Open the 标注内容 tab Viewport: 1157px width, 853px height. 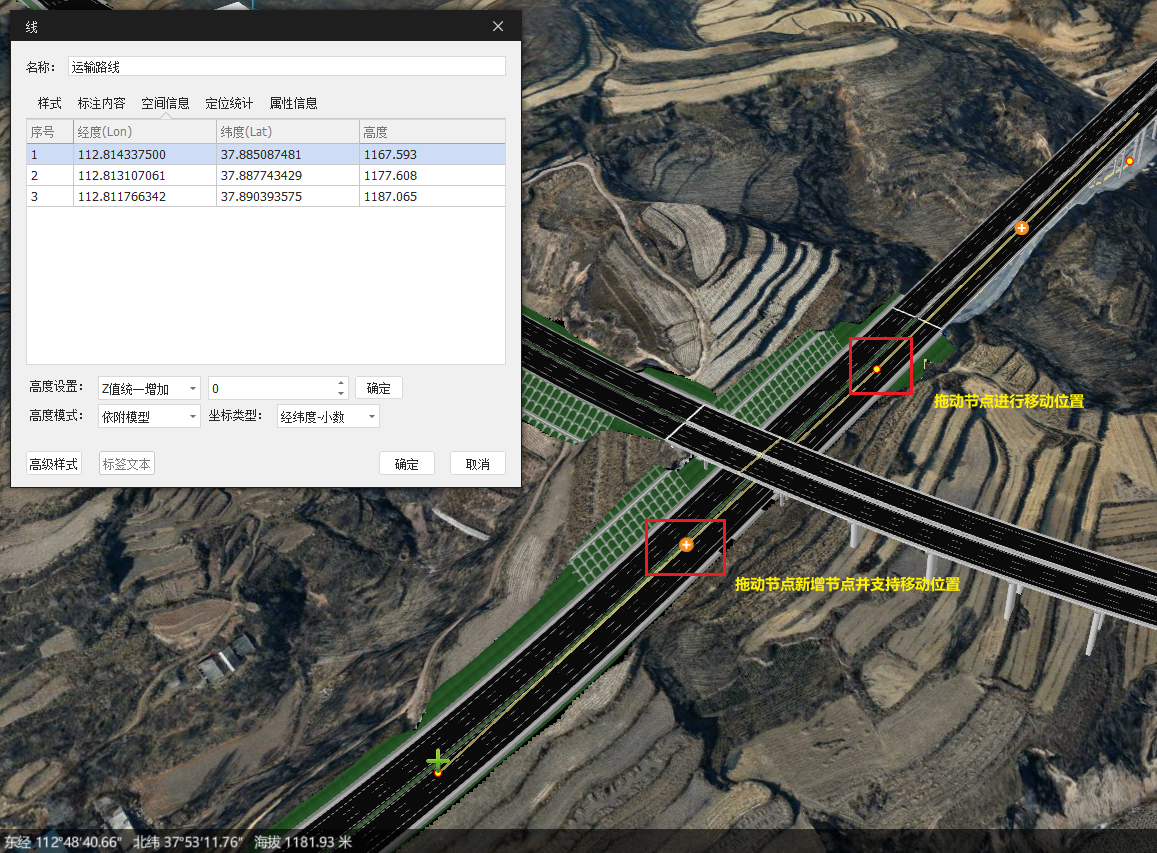(x=101, y=103)
